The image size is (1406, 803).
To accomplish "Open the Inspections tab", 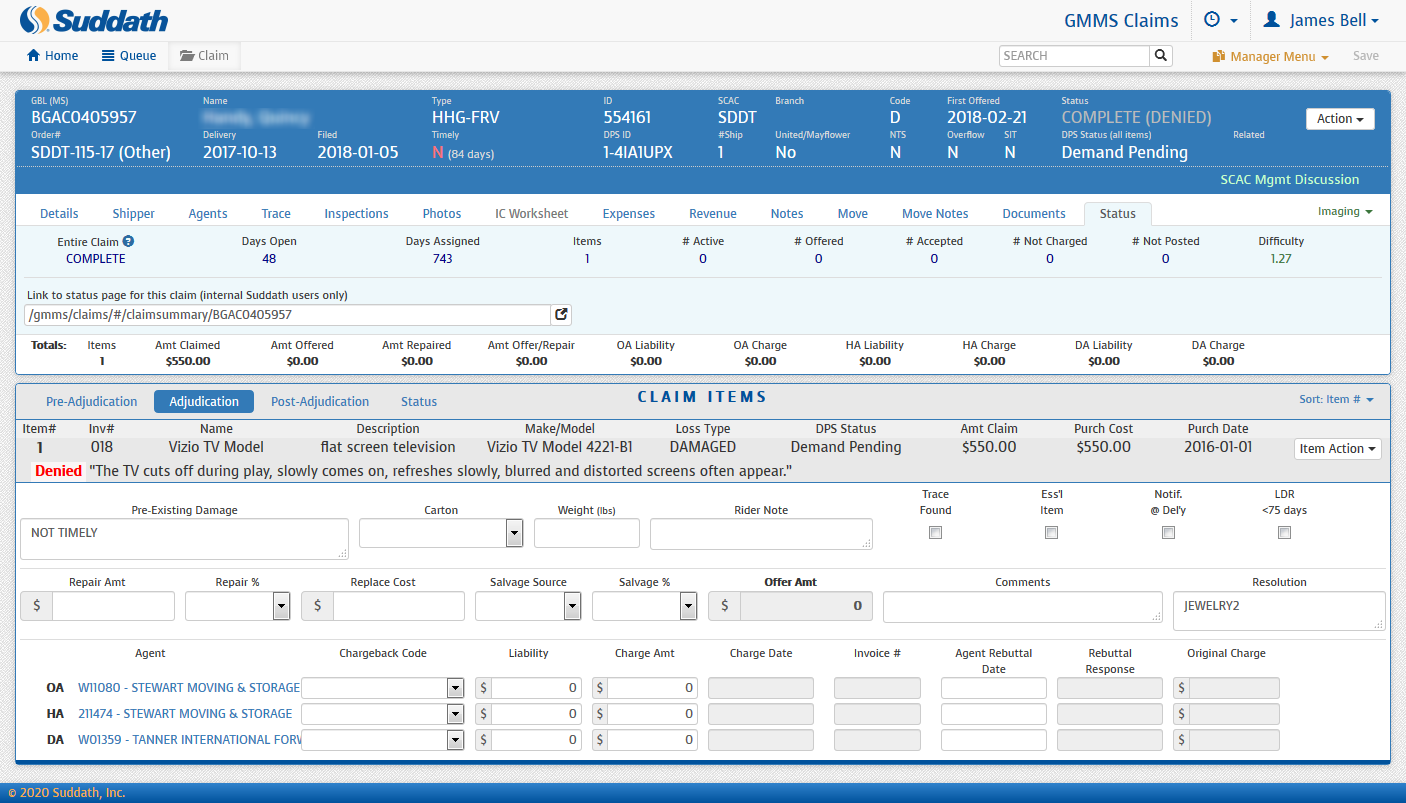I will pos(356,213).
